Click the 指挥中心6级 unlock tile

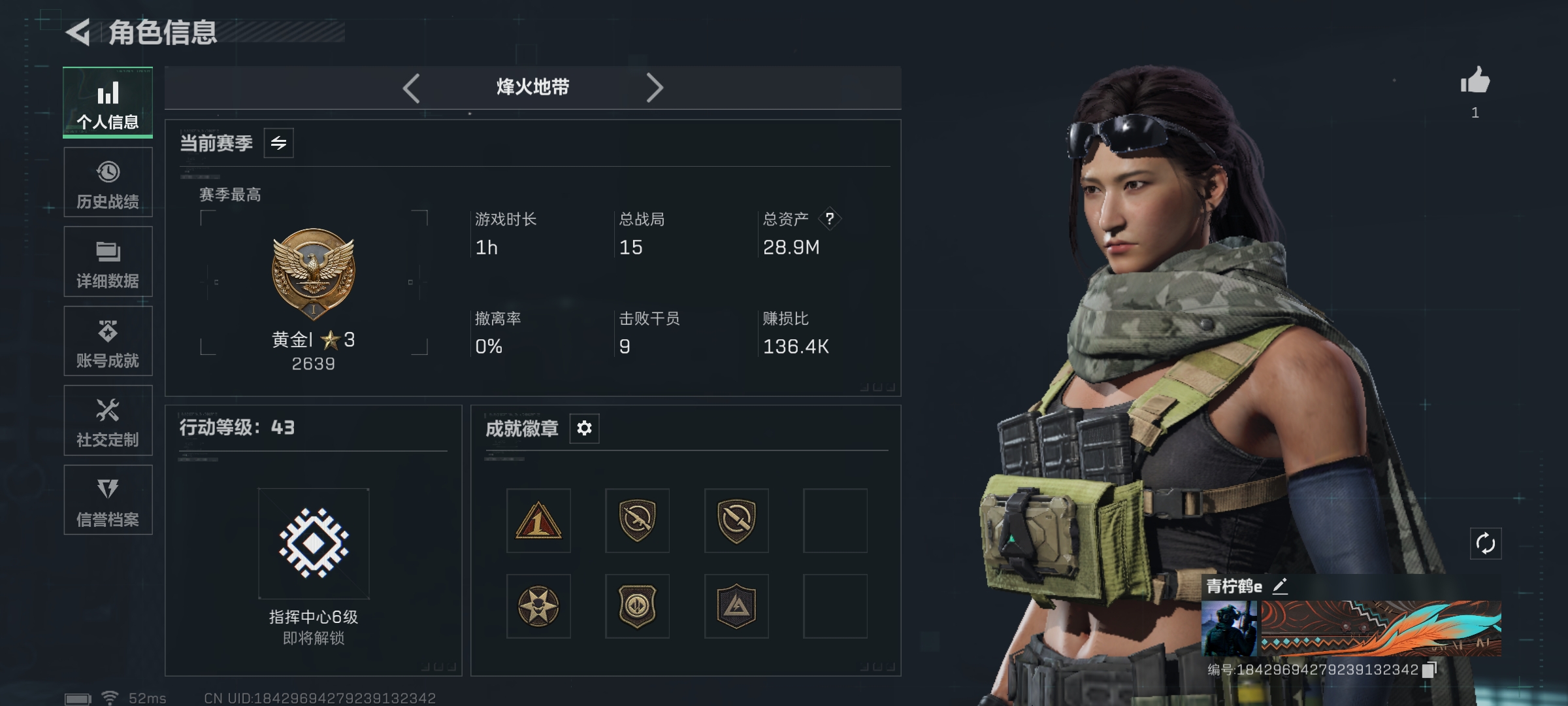tap(314, 543)
